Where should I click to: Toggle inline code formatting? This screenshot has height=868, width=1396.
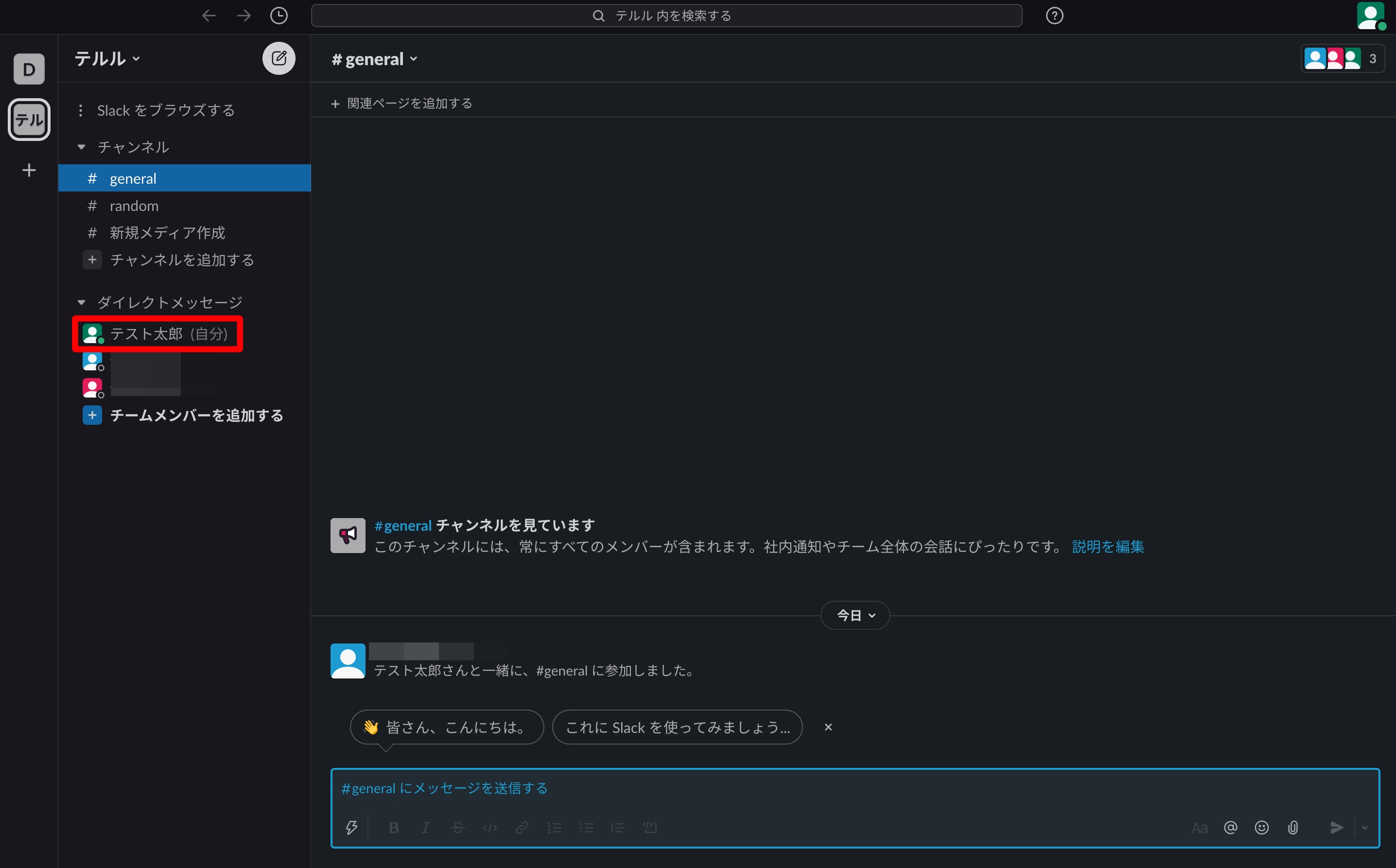(489, 827)
